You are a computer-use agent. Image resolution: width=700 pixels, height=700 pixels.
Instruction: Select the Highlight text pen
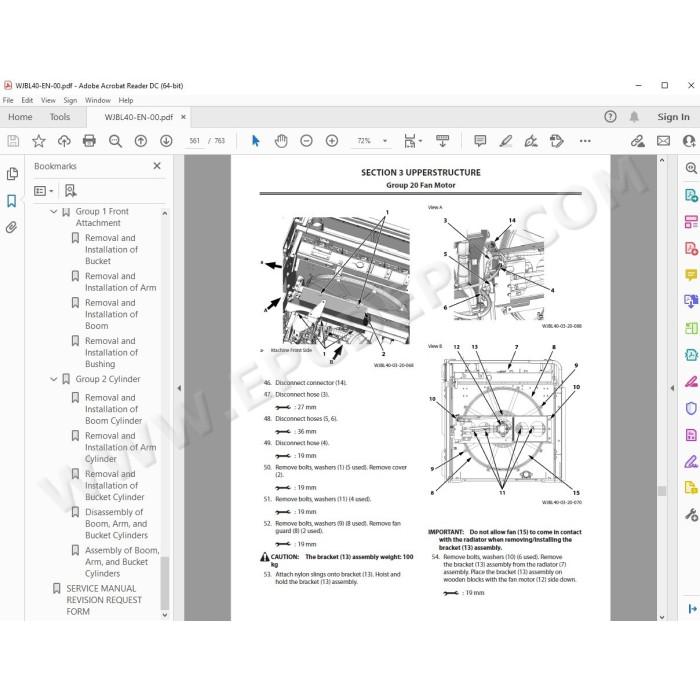point(505,141)
